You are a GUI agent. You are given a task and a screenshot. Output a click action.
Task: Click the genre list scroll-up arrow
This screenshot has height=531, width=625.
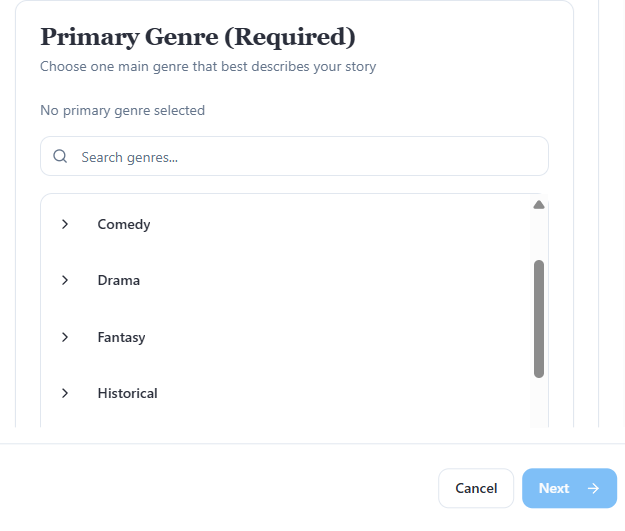(539, 205)
